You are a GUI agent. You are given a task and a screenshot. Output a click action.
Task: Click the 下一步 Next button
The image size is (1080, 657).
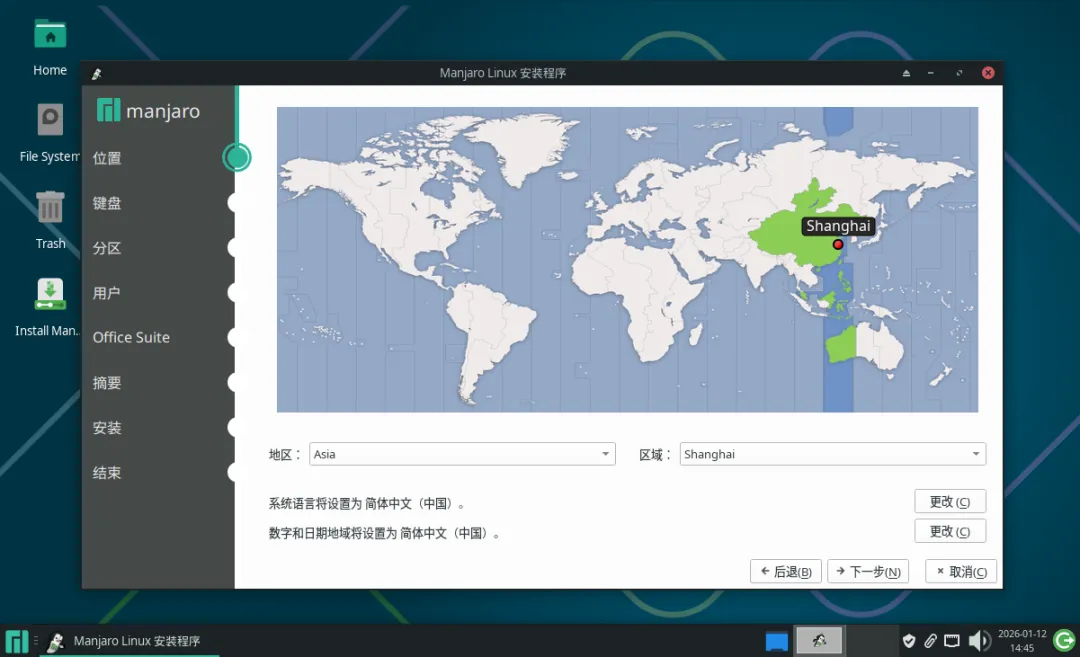[x=867, y=570]
